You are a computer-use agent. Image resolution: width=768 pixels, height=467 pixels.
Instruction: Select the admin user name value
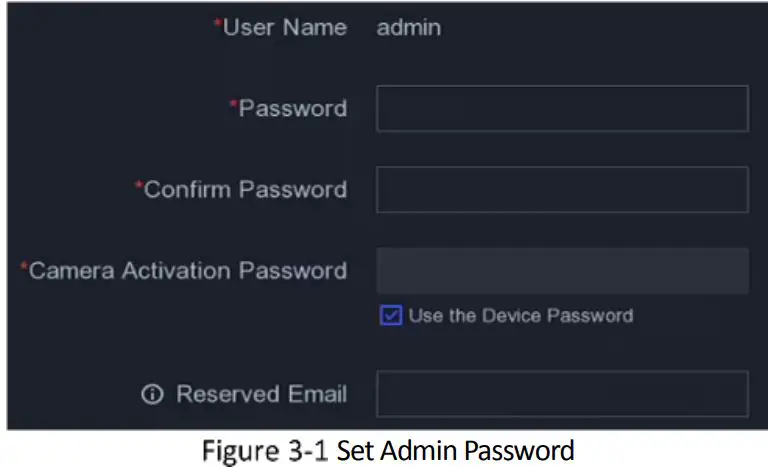(x=408, y=28)
